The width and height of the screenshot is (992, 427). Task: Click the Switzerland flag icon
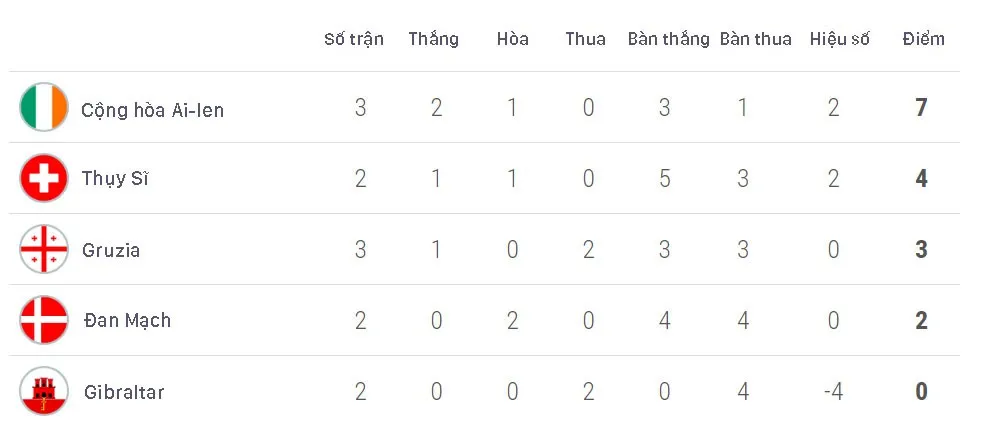44,178
